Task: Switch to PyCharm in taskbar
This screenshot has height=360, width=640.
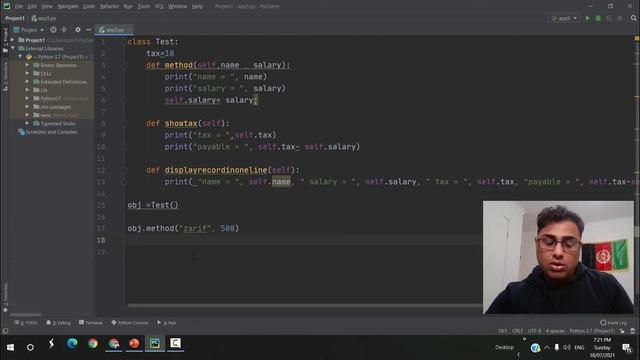Action: 155,344
